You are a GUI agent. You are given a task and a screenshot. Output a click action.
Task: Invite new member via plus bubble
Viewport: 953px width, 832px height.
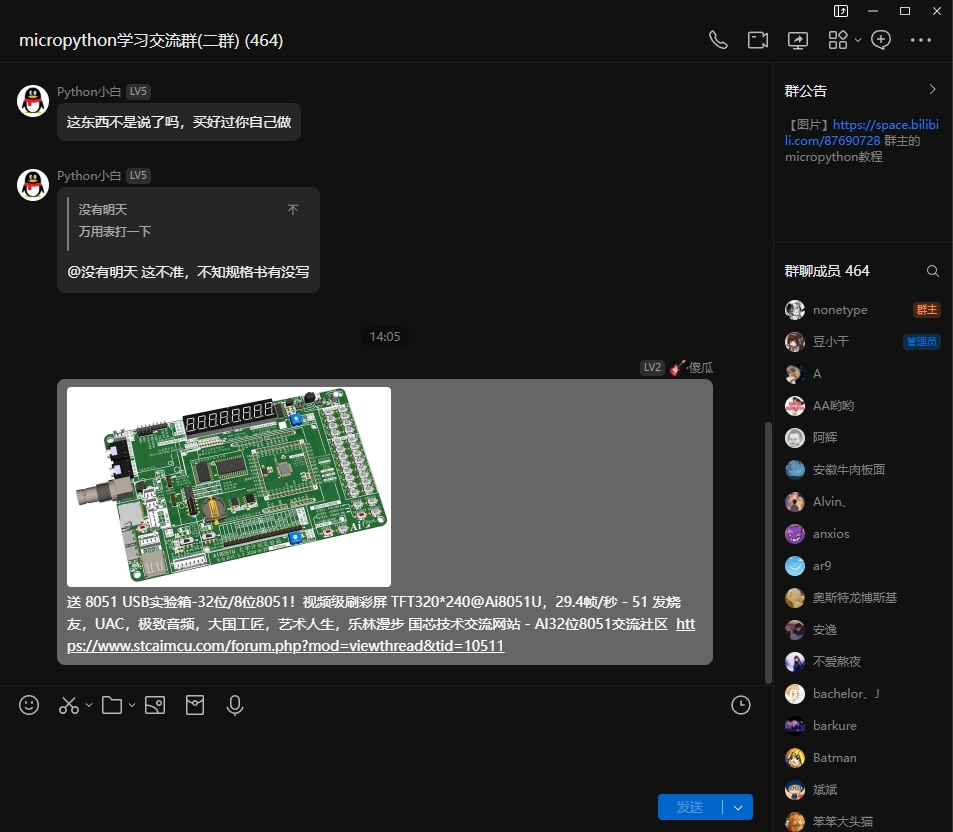pyautogui.click(x=881, y=40)
